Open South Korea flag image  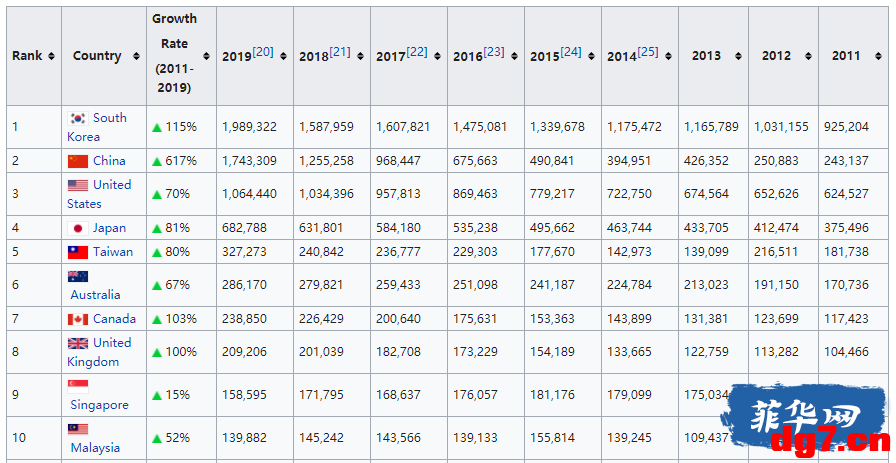coord(78,118)
